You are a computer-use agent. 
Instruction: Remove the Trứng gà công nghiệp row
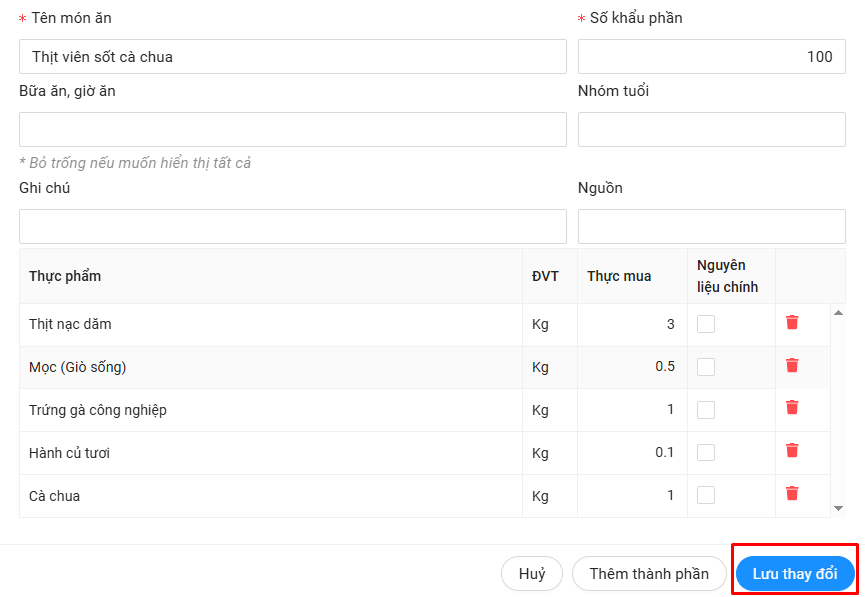click(792, 407)
